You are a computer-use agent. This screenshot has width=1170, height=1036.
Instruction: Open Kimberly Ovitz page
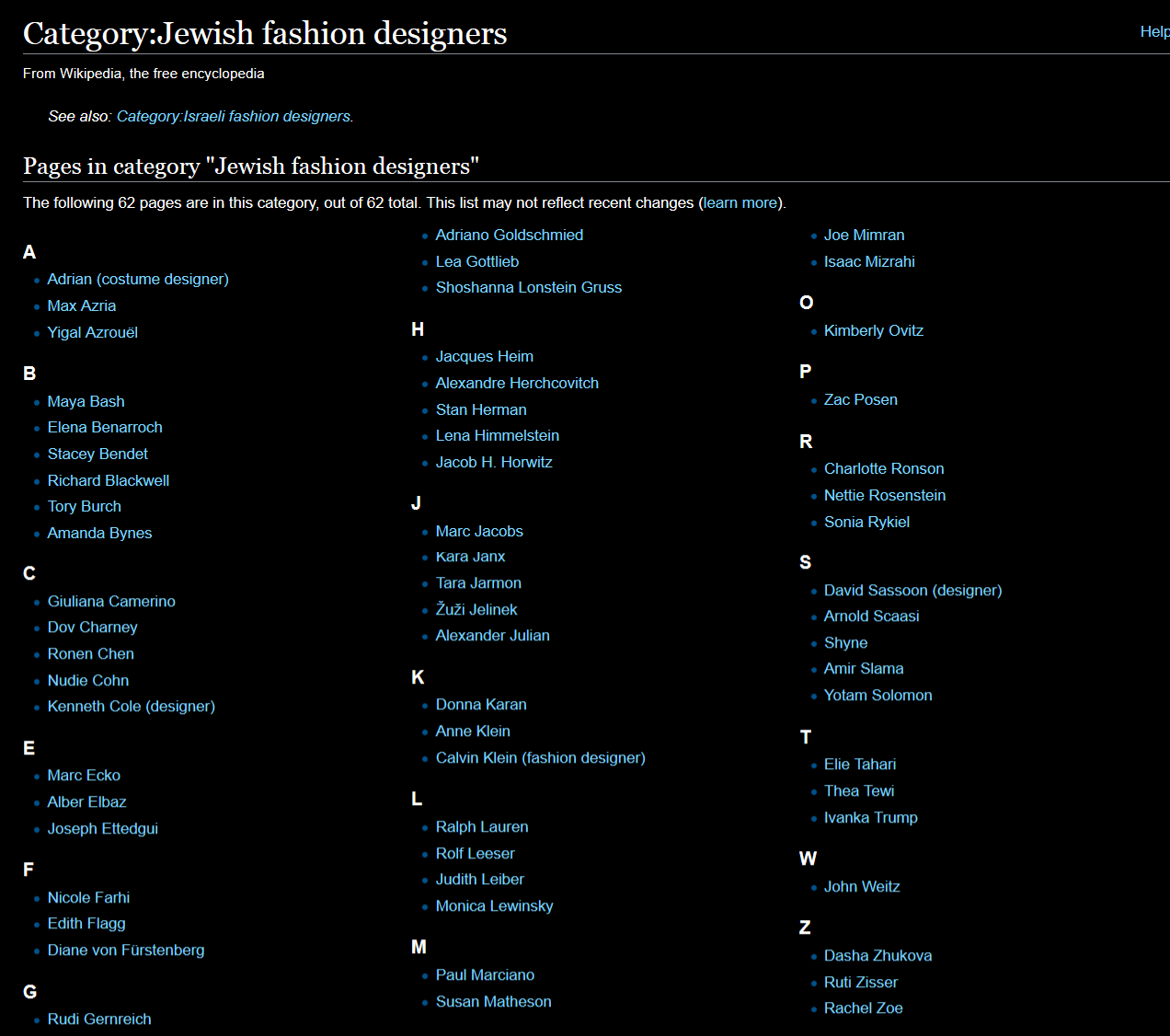(874, 330)
